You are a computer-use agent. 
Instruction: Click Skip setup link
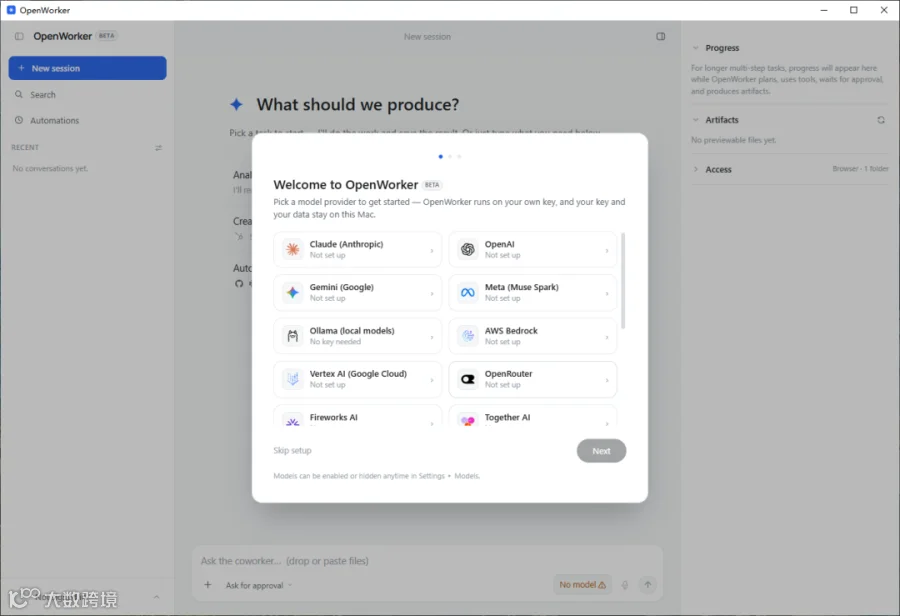(292, 450)
